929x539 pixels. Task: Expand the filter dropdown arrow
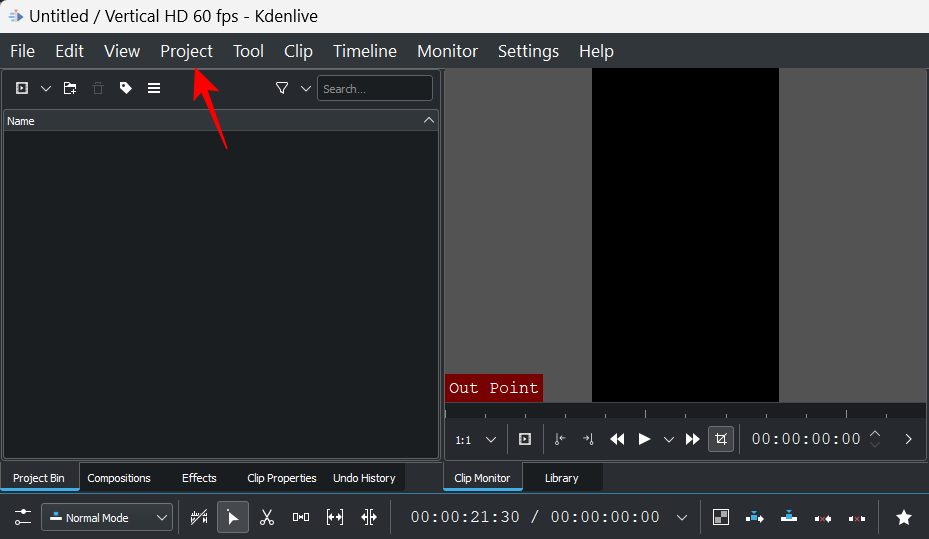tap(306, 89)
